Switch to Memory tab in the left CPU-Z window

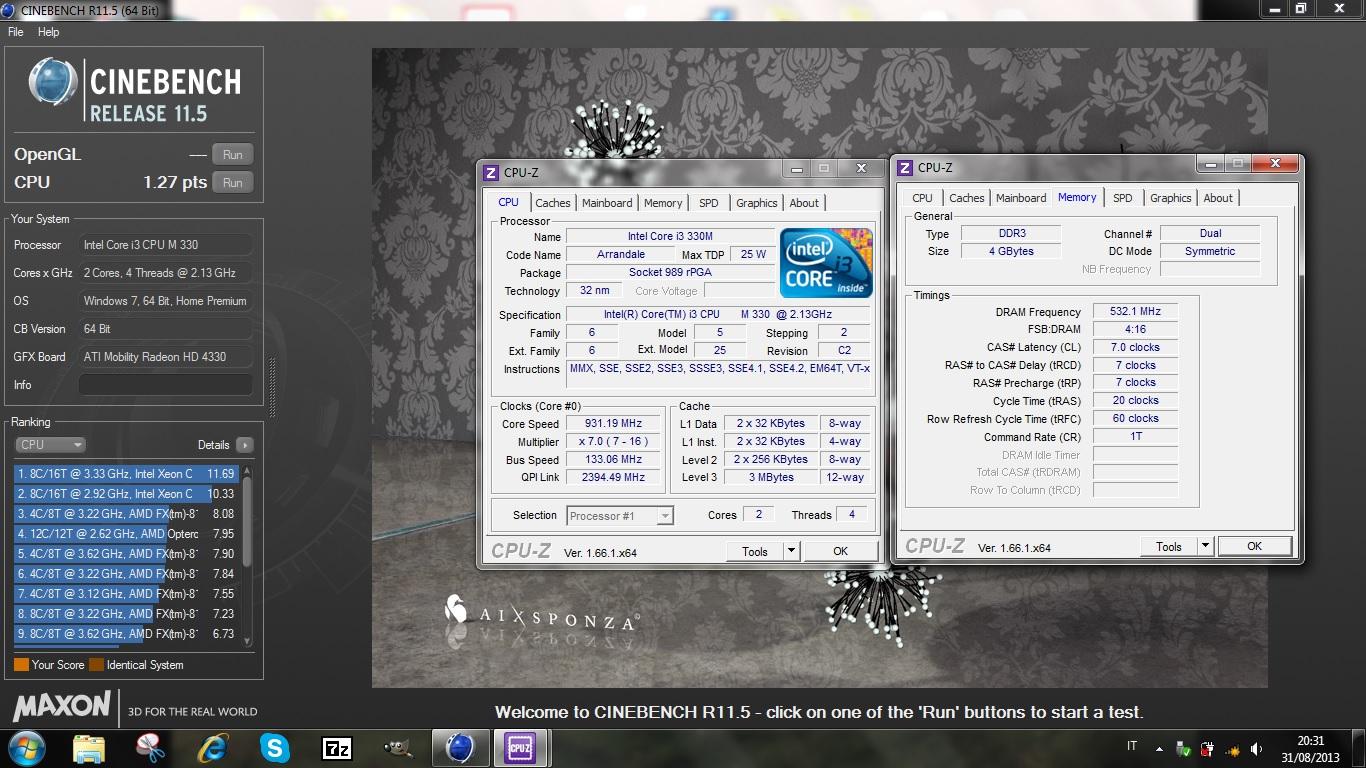pos(663,203)
